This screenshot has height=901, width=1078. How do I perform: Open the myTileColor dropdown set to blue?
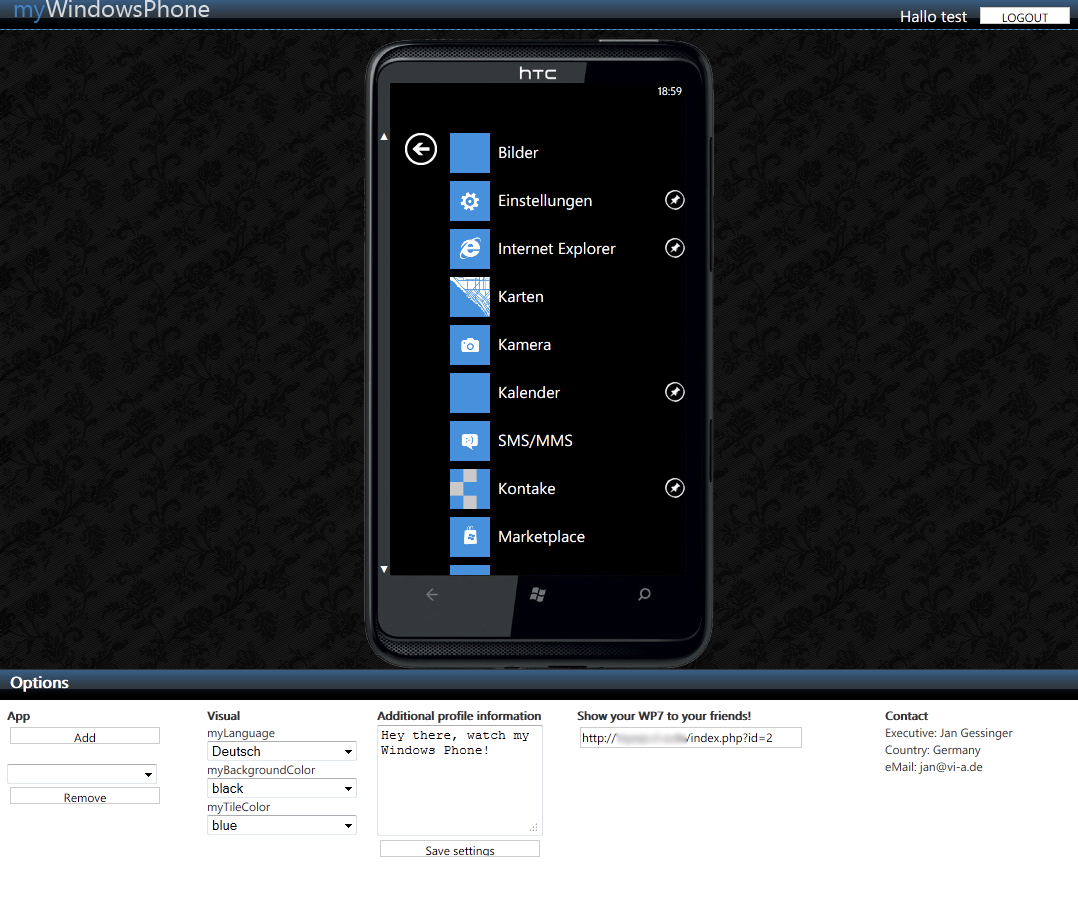[x=282, y=825]
